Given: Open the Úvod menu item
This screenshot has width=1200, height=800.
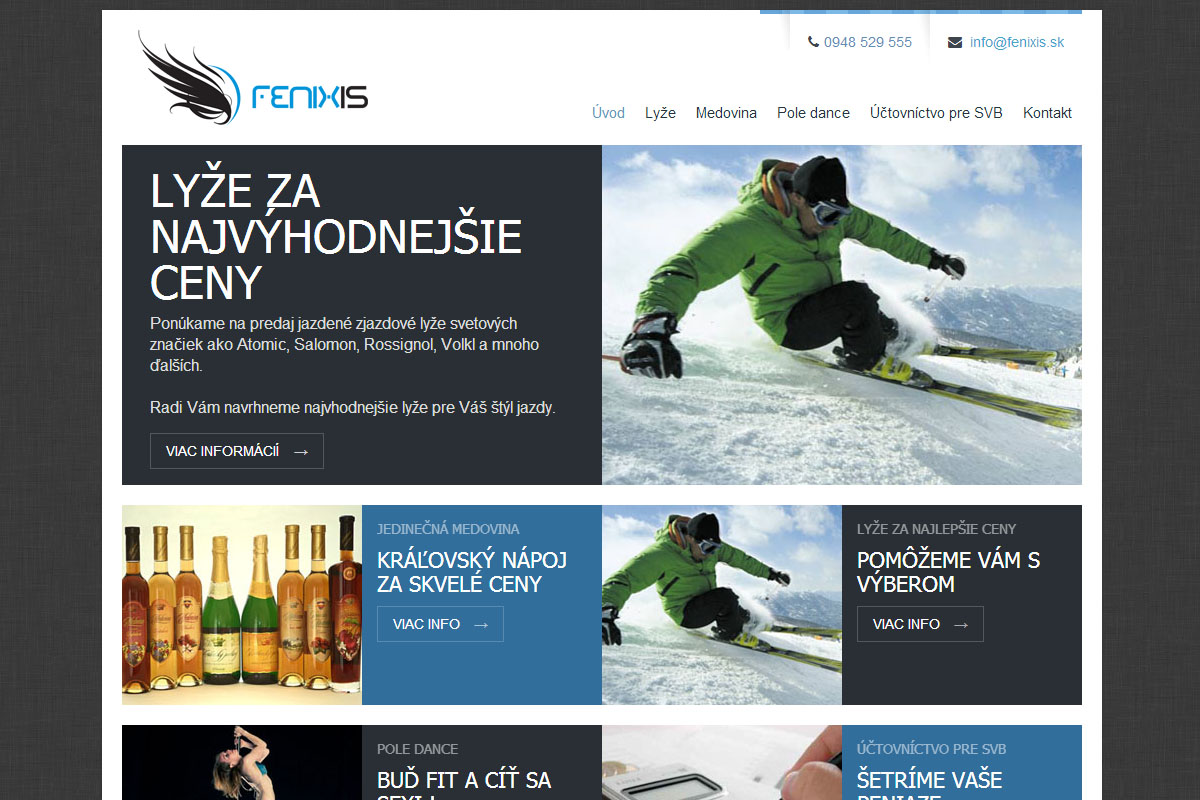Looking at the screenshot, I should coord(608,113).
